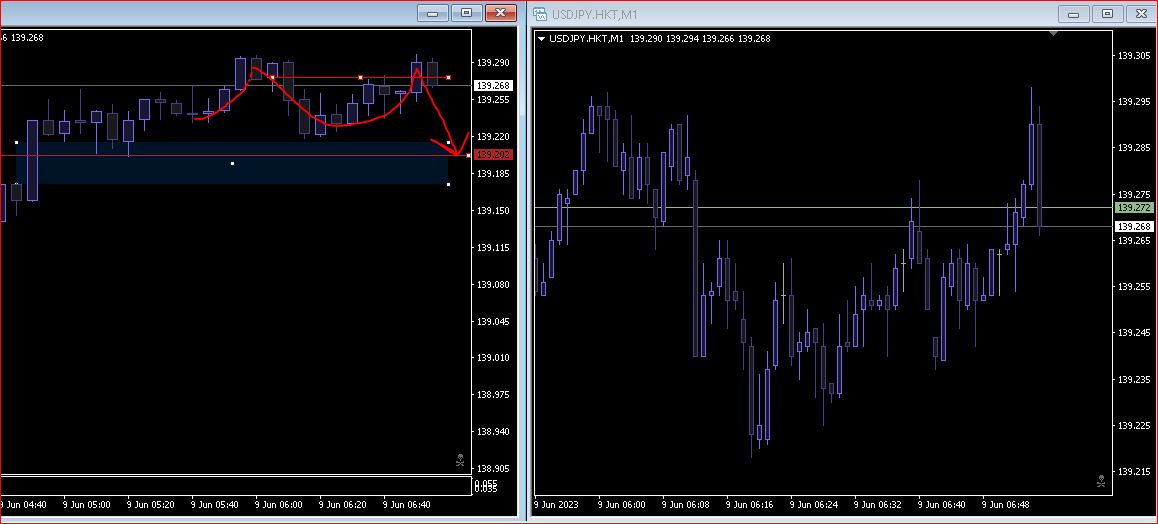Click the 139.285 axis label on right chart
The width and height of the screenshot is (1158, 524).
click(1134, 148)
